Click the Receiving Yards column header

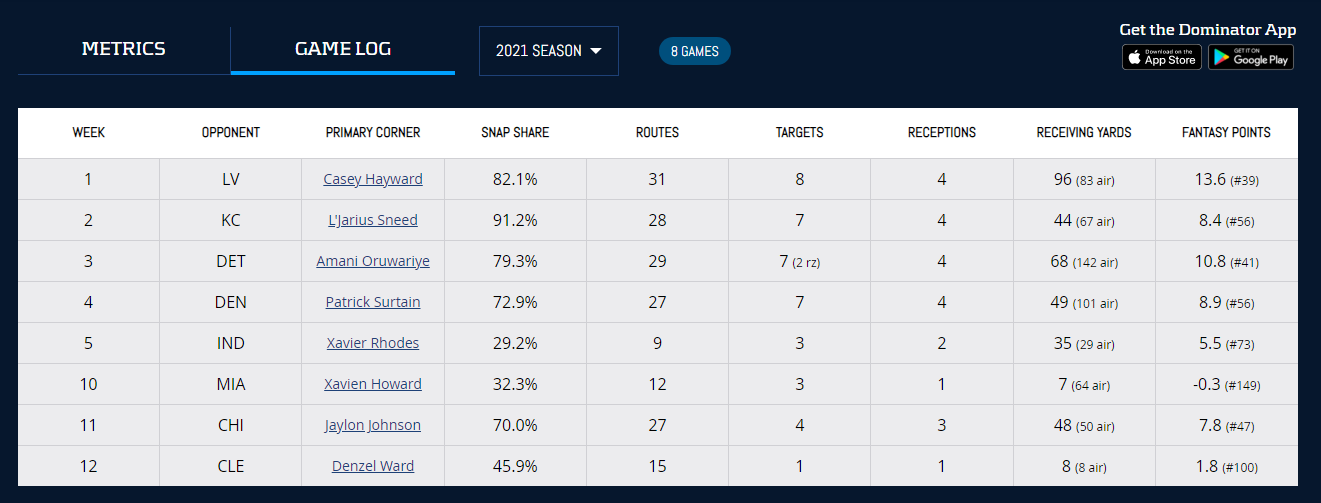pos(1084,133)
